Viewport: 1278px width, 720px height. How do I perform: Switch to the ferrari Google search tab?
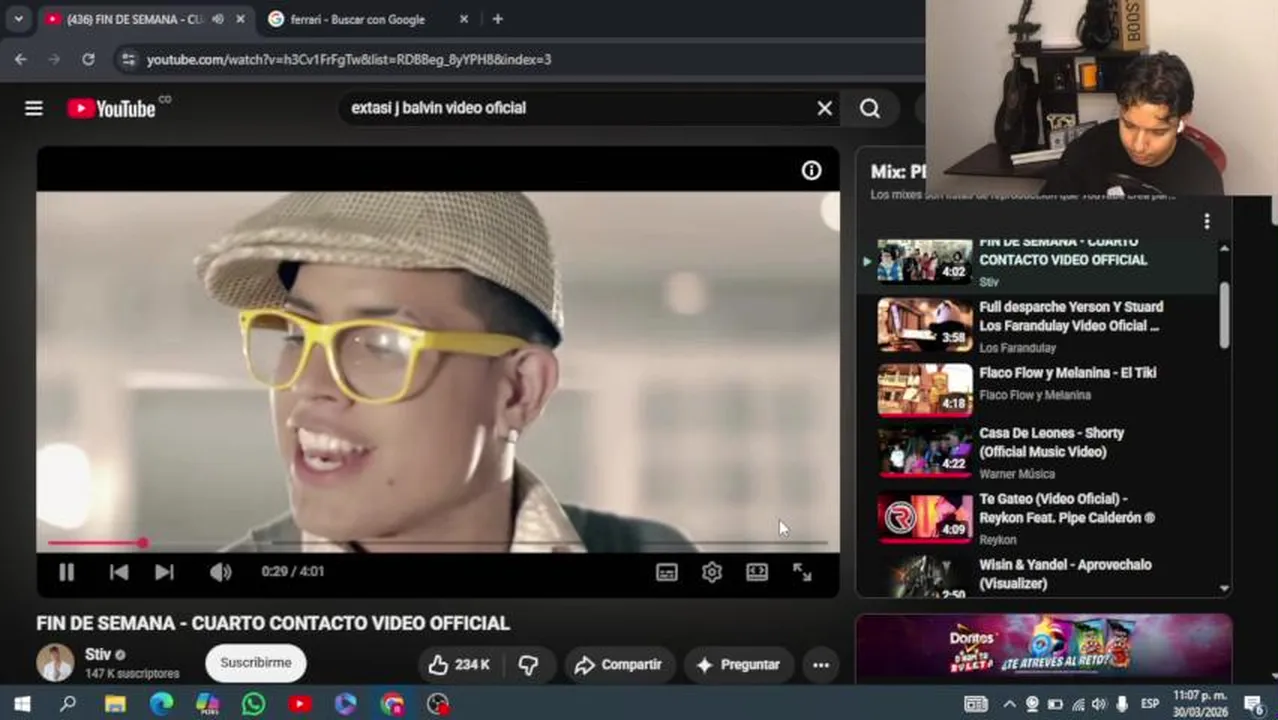(x=358, y=19)
